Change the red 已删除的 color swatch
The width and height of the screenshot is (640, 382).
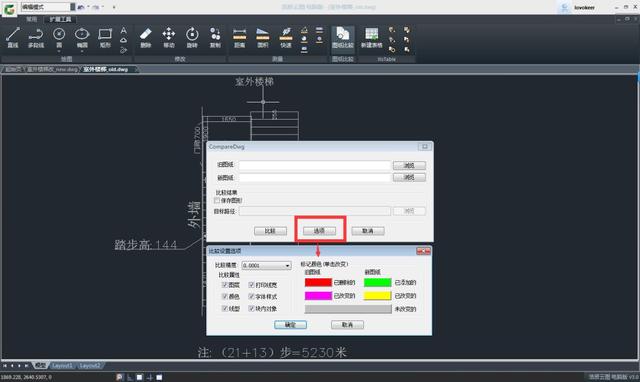point(318,282)
